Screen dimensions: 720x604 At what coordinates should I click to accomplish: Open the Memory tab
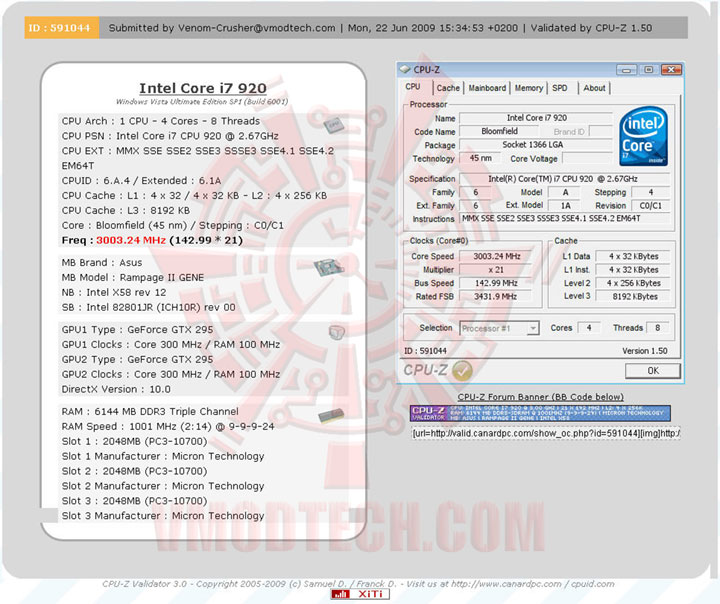click(x=529, y=88)
